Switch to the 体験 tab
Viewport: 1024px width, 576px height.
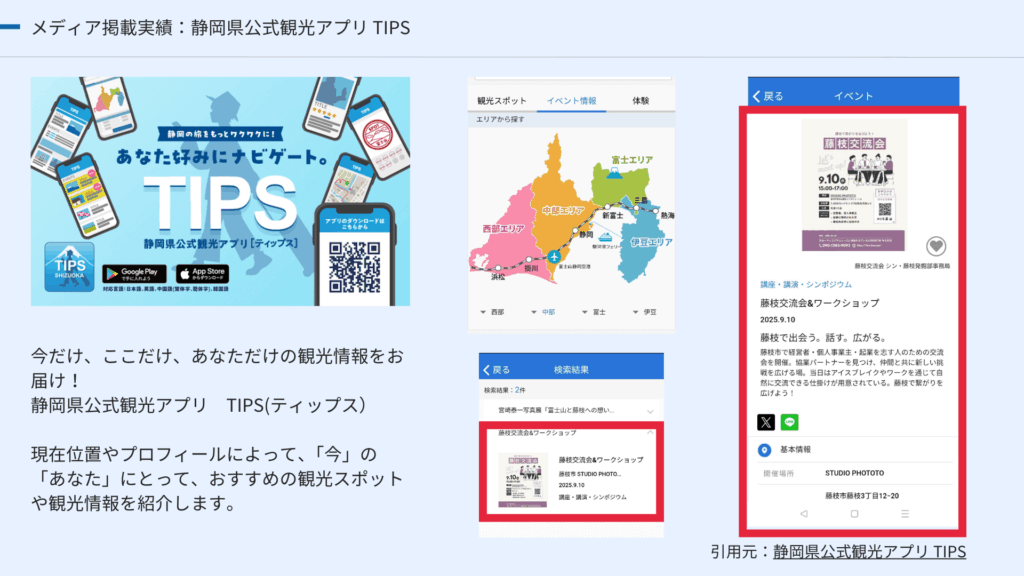tap(641, 101)
